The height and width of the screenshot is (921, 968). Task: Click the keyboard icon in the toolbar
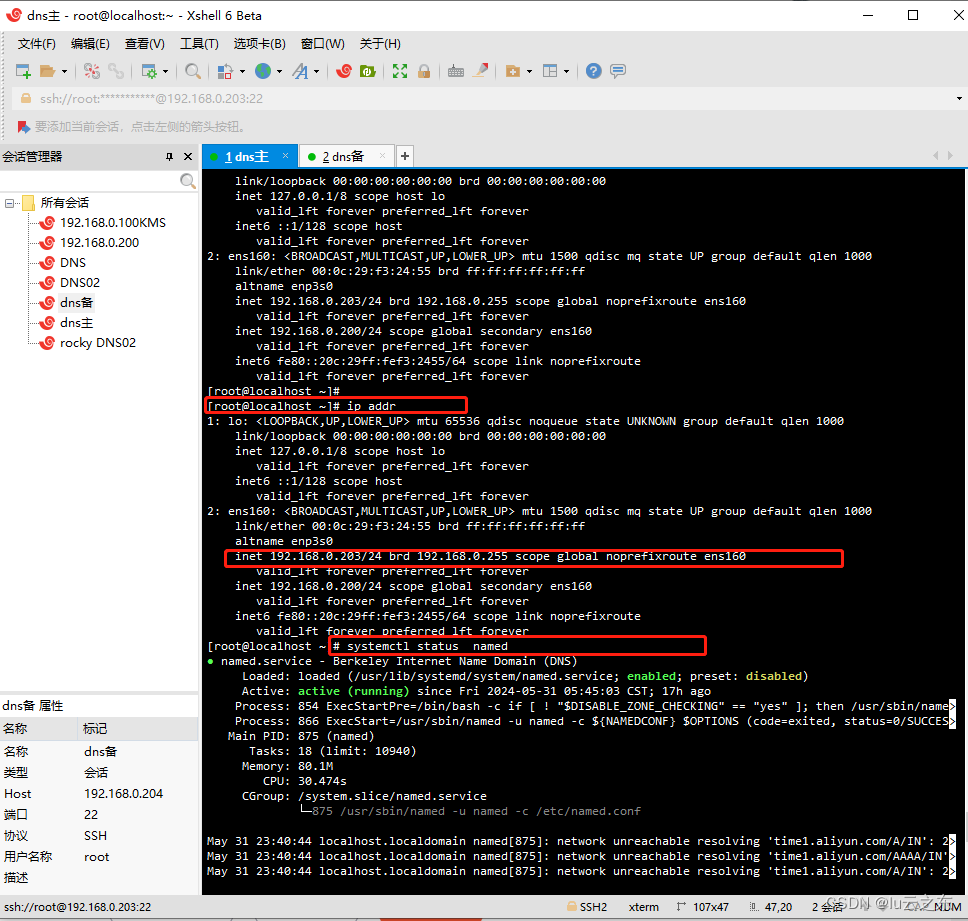click(456, 71)
